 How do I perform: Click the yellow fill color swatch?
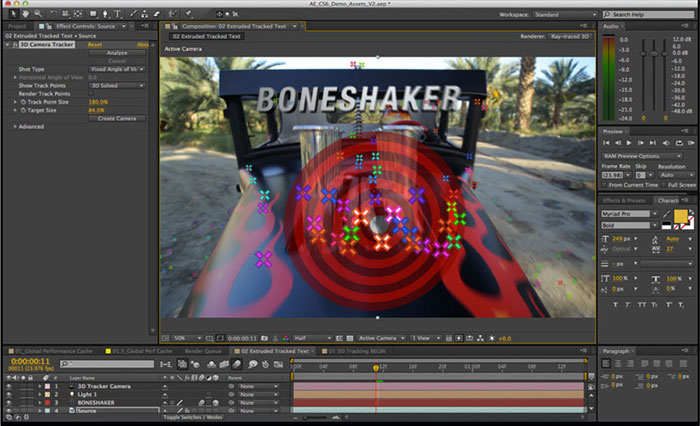[x=680, y=216]
